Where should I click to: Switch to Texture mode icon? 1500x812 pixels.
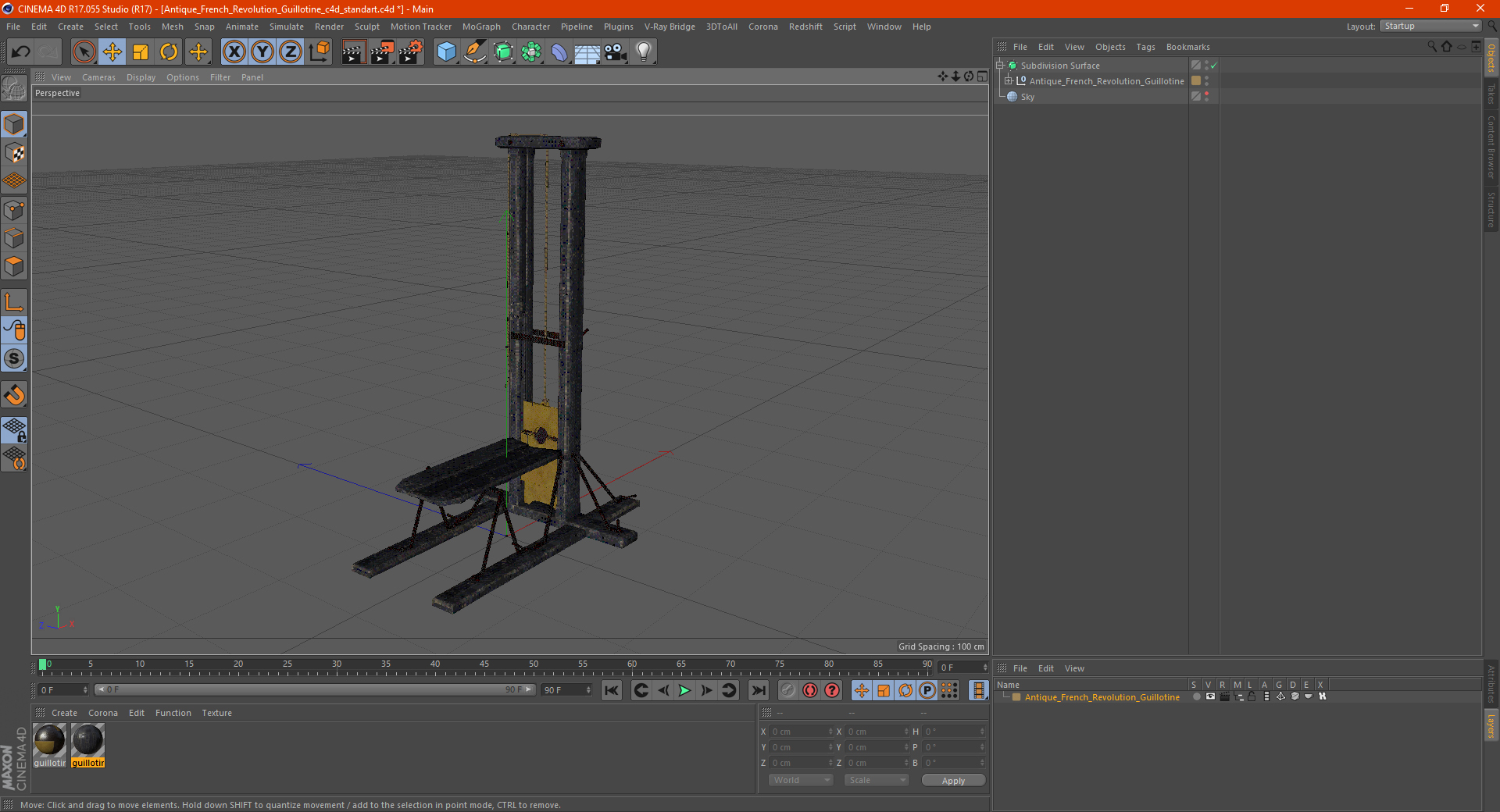(14, 153)
